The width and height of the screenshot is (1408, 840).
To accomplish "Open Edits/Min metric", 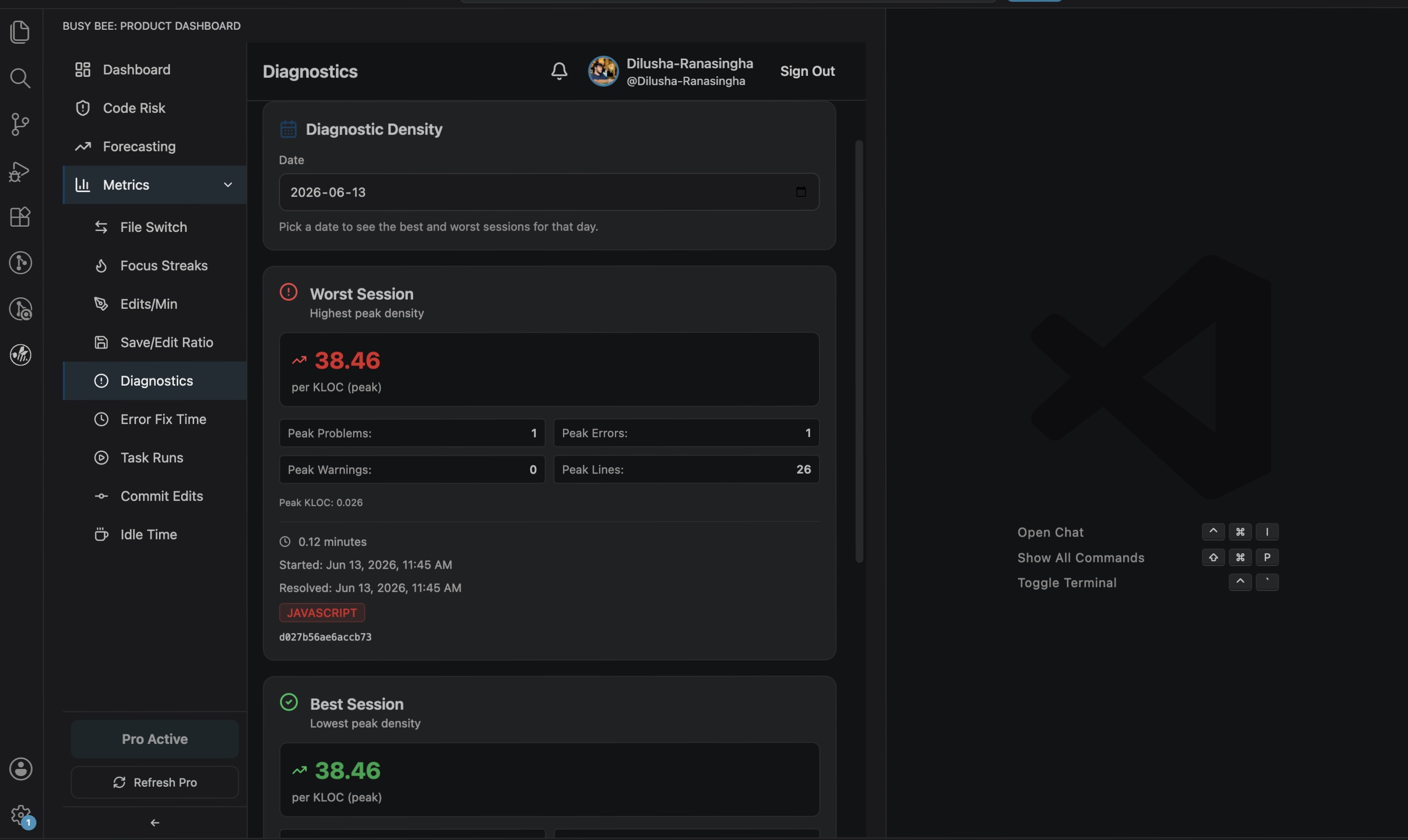I will pyautogui.click(x=154, y=304).
